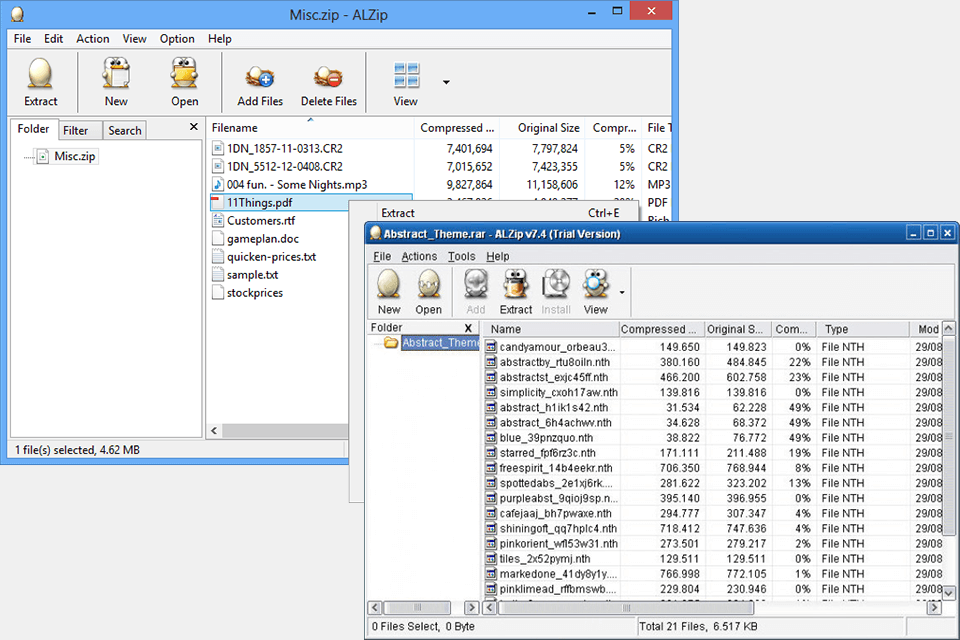Click New egg icon in Abstract_Theme.rar window
Image resolution: width=960 pixels, height=640 pixels.
389,284
